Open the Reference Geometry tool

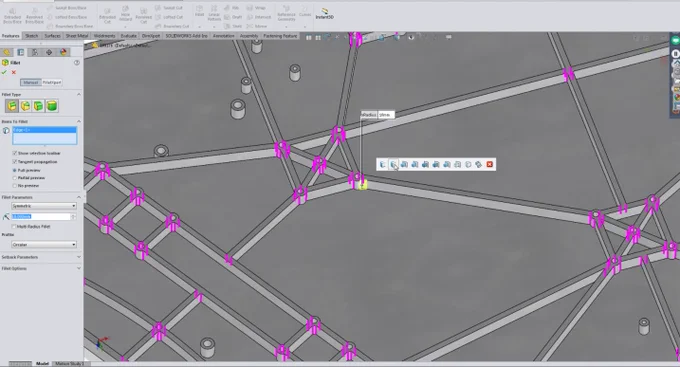pyautogui.click(x=286, y=13)
